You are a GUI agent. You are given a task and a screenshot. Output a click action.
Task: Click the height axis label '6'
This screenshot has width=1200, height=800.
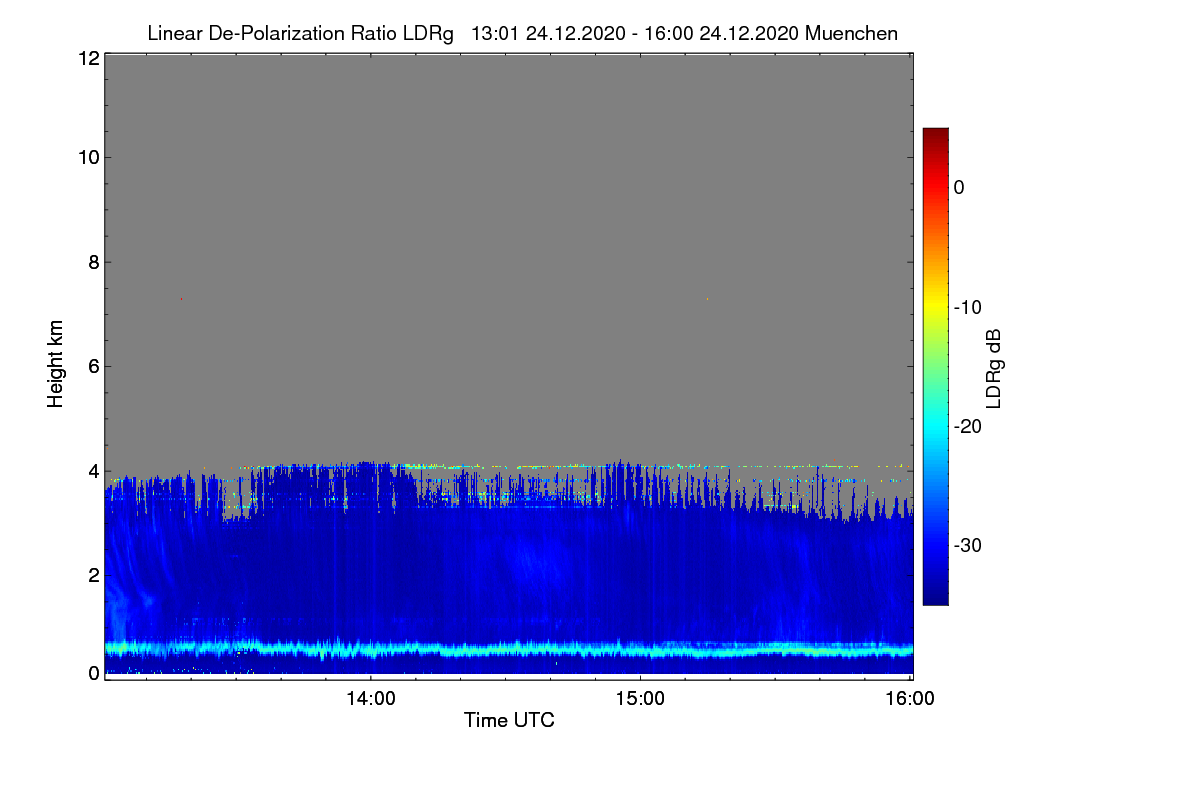click(x=93, y=366)
